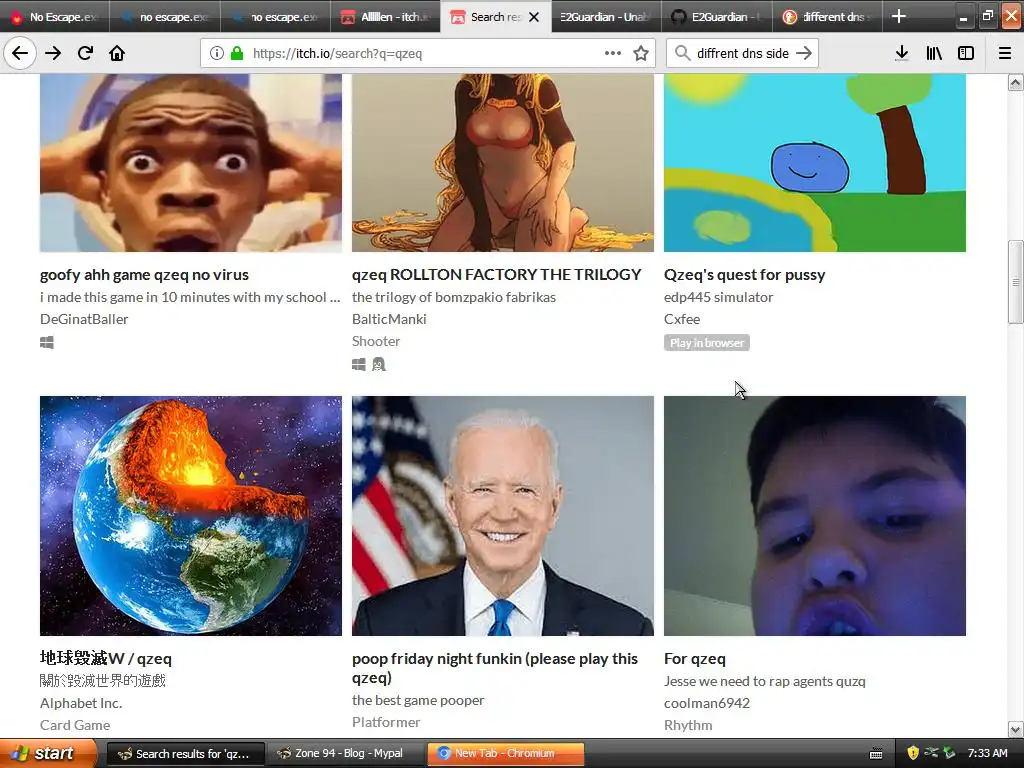Open the downloads panel
The image size is (1024, 768).
click(901, 53)
